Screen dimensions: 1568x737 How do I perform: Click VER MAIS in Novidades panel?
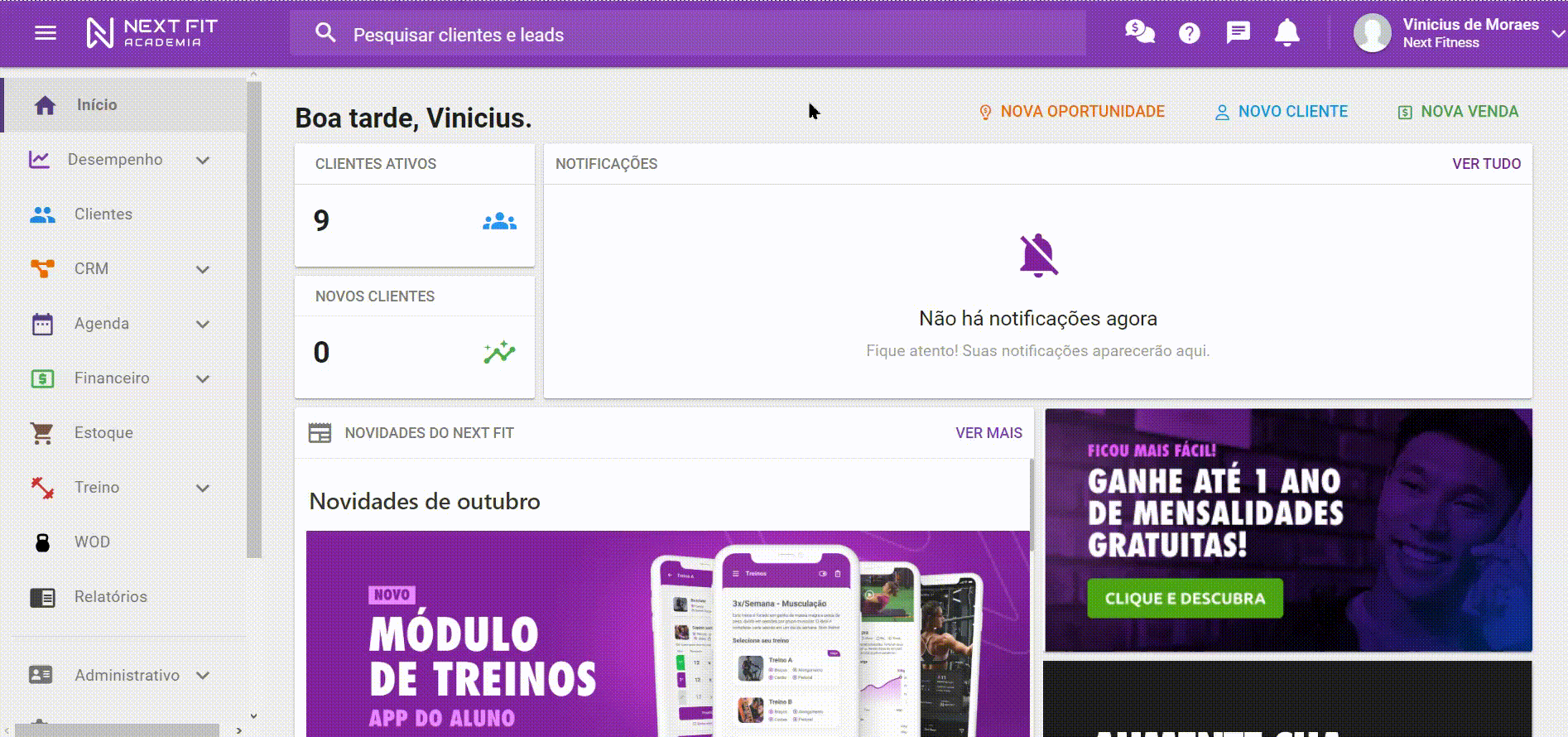988,433
